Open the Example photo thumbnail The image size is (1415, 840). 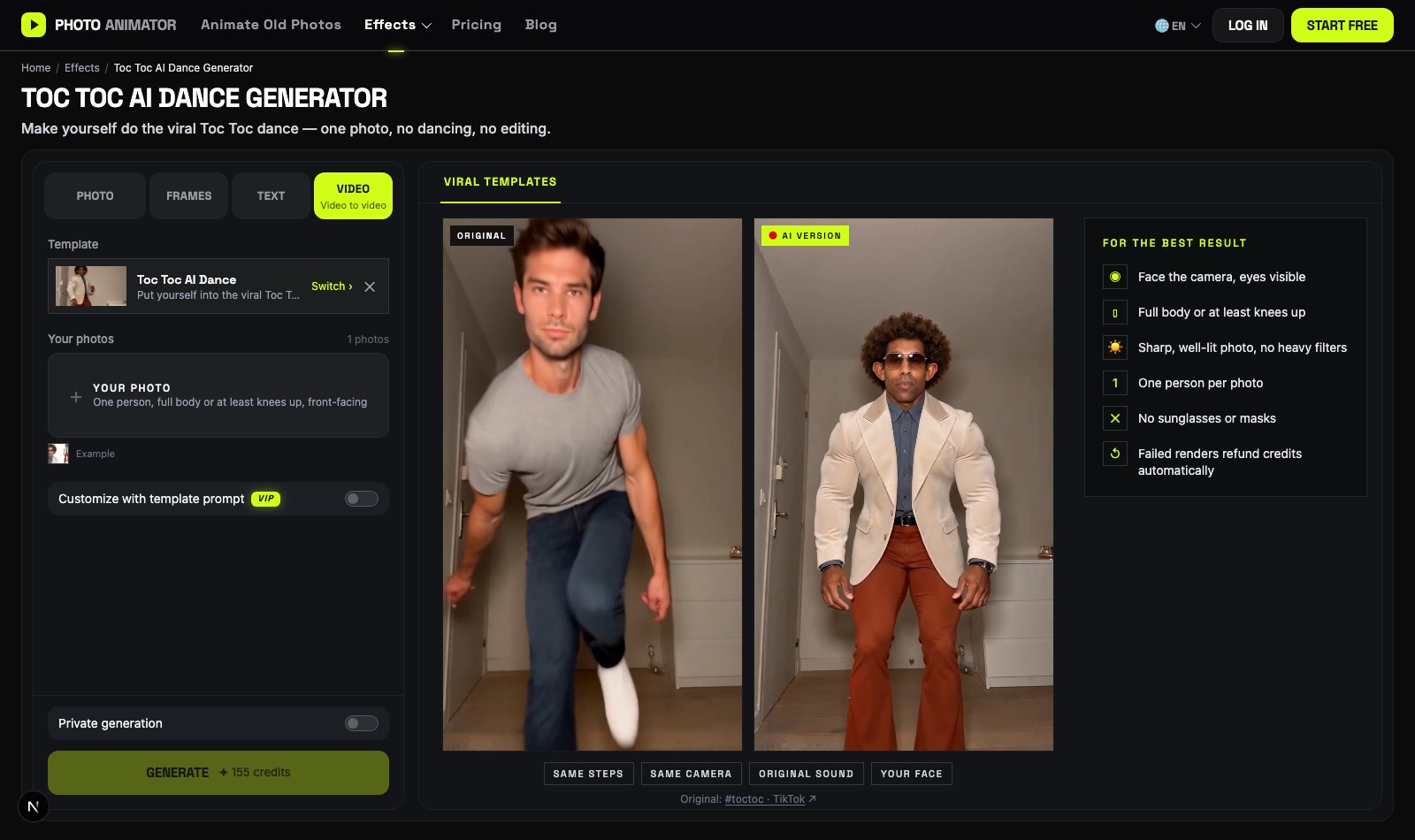tap(58, 454)
